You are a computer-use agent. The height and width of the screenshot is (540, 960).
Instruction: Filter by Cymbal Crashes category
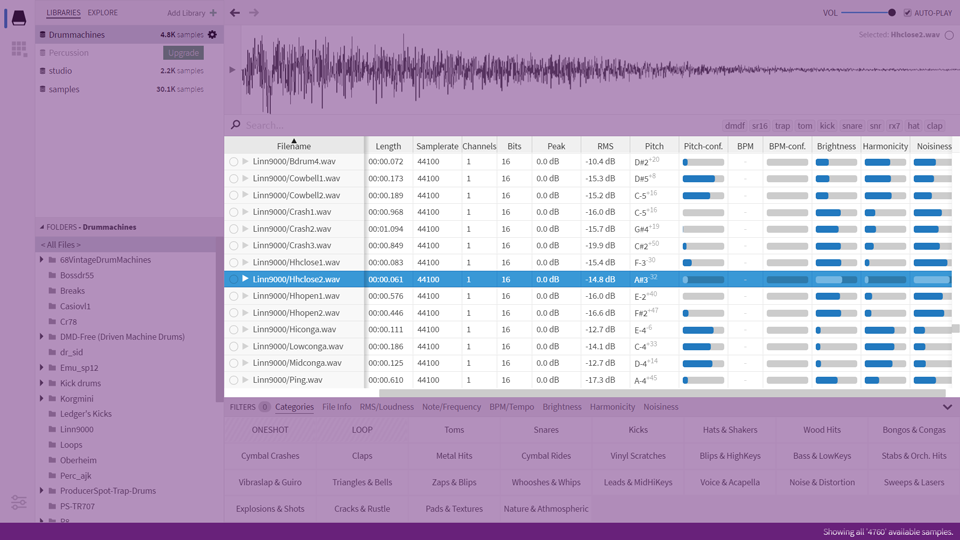[270, 456]
